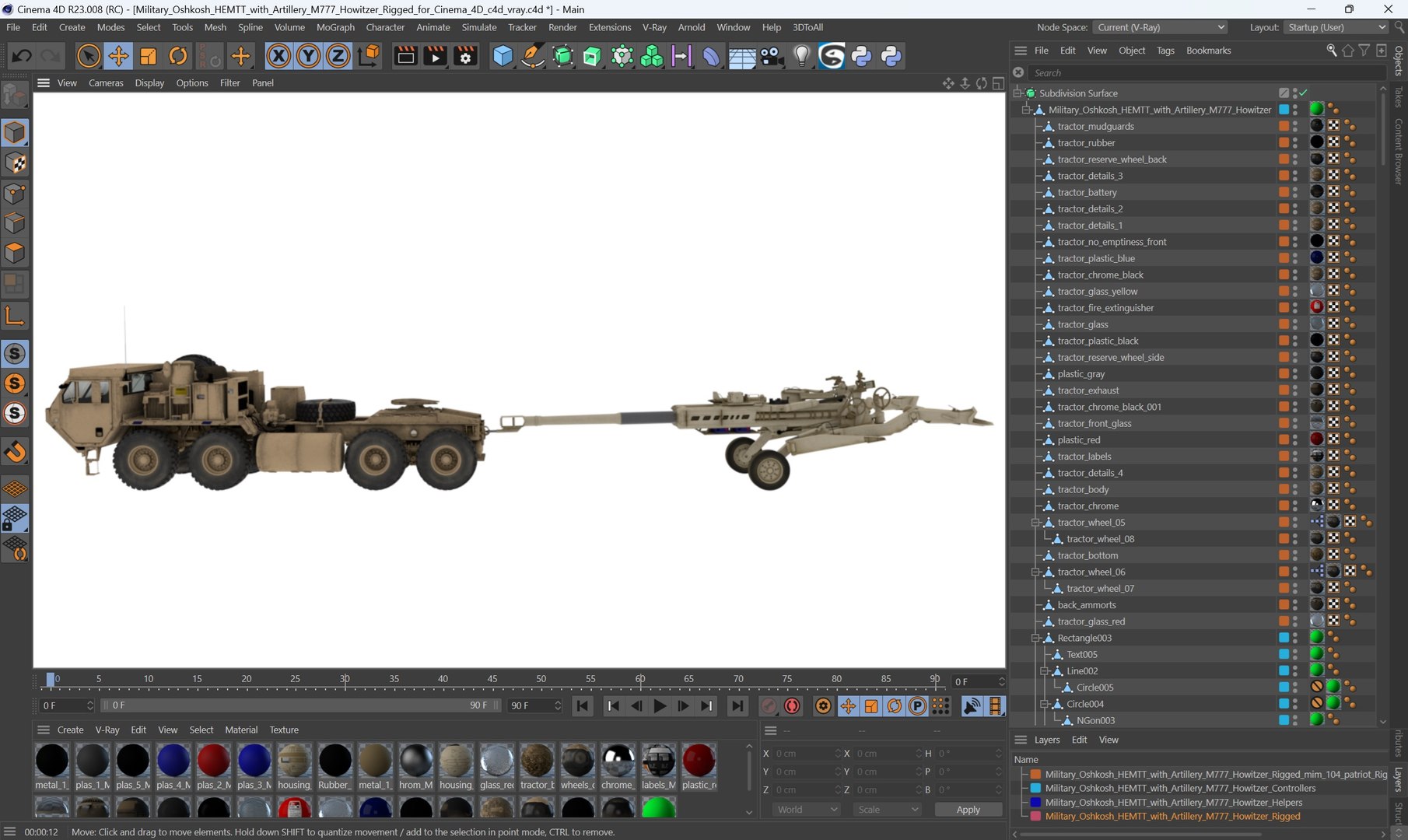Click the Spline Pen tool icon
Image resolution: width=1408 pixels, height=840 pixels.
[x=533, y=56]
